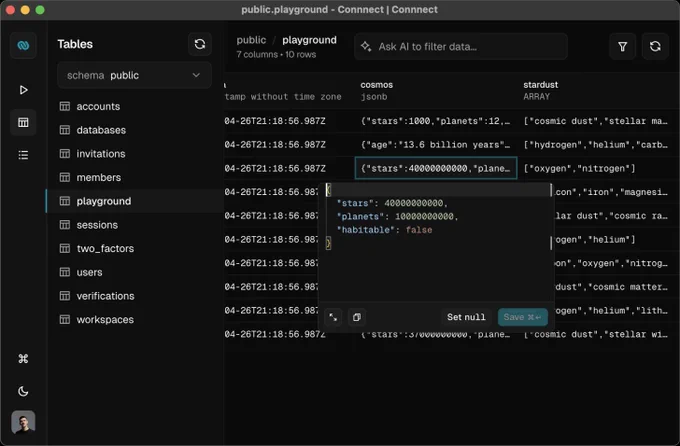Open the sessions table

click(x=134, y=225)
